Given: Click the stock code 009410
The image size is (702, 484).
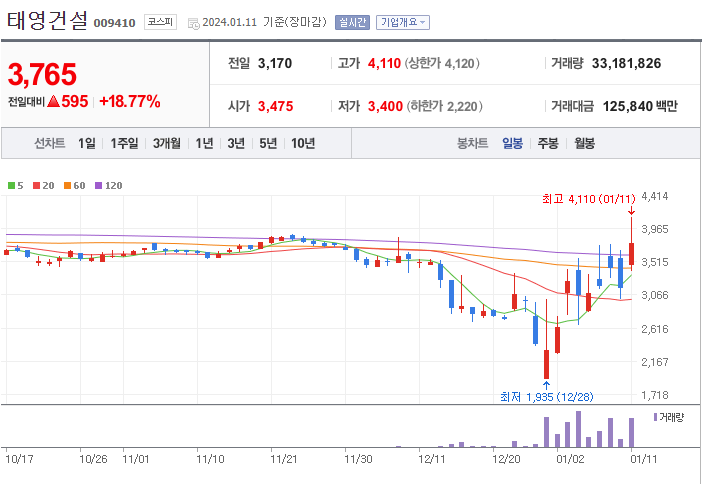Looking at the screenshot, I should 114,23.
